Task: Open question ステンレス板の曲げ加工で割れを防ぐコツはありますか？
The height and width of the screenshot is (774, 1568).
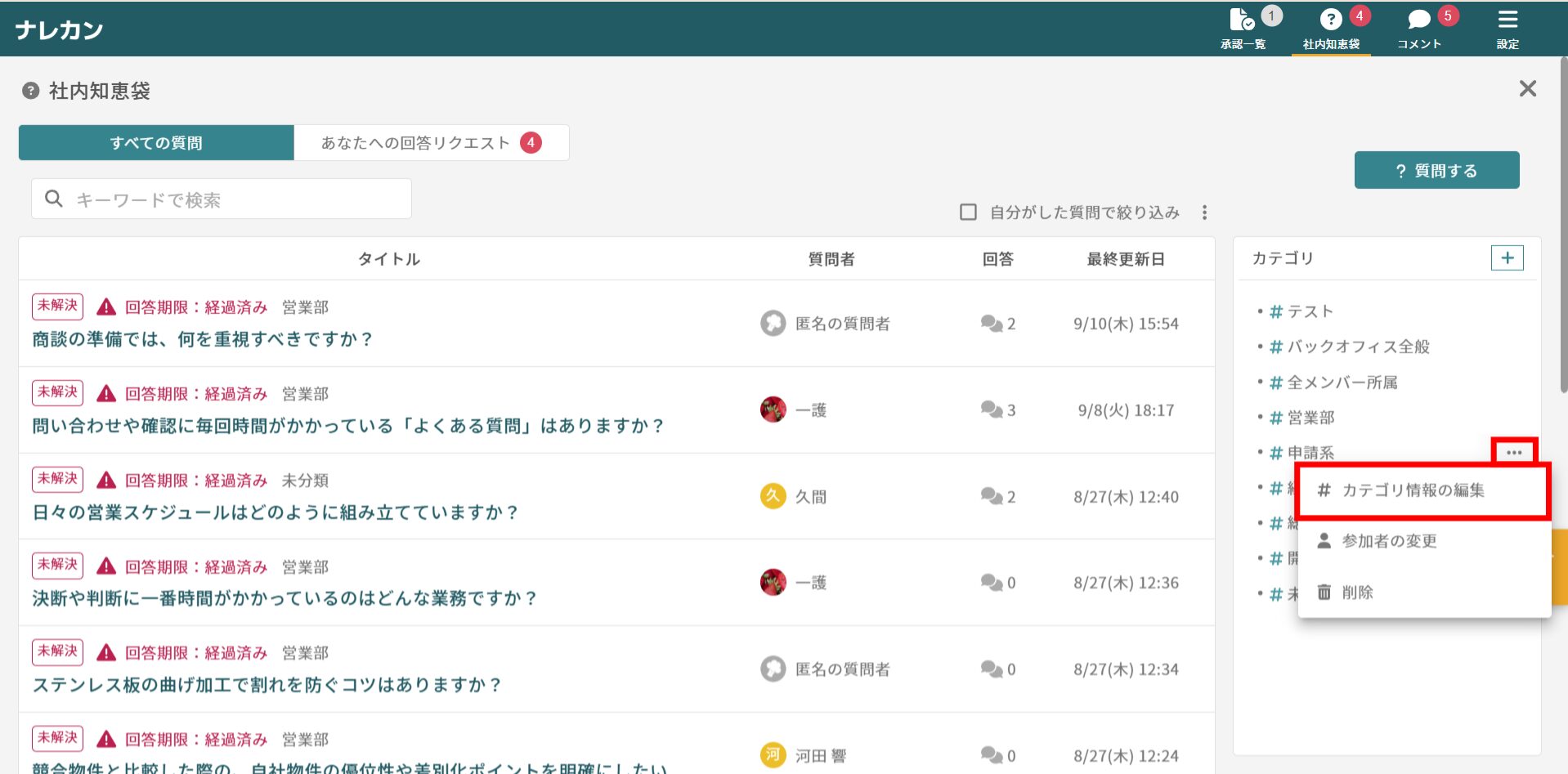Action: [267, 685]
